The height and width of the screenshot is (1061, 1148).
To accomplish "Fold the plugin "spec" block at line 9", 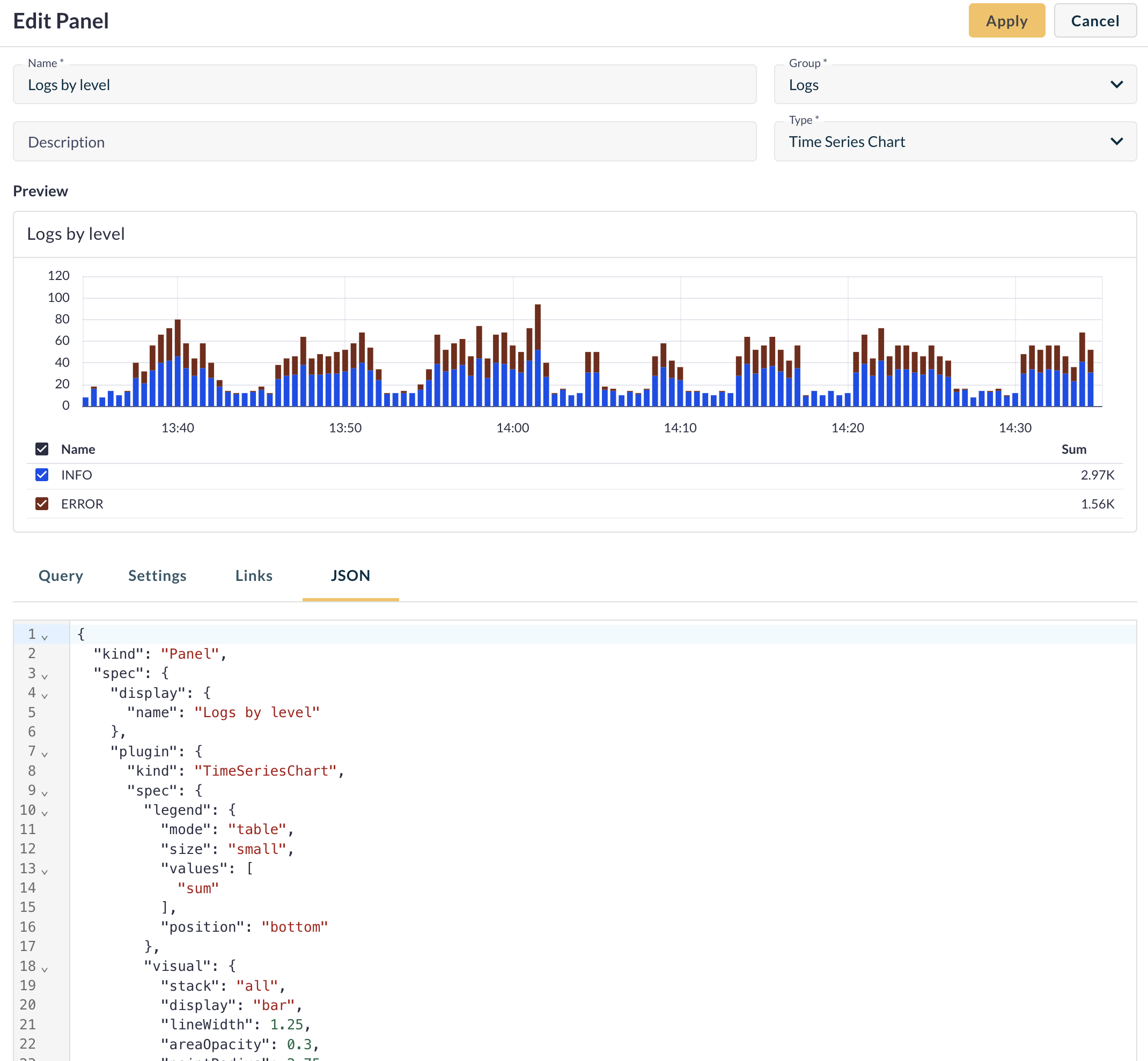I will click(x=45, y=793).
